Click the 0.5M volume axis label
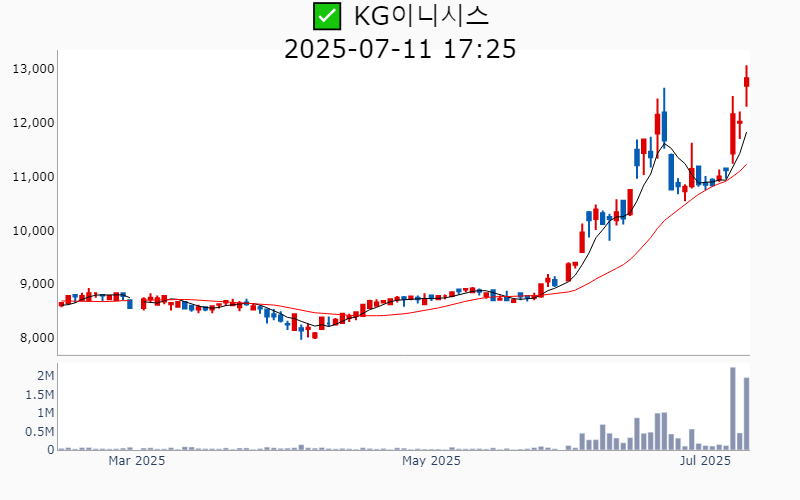Screen dimensions: 800x500 40,432
